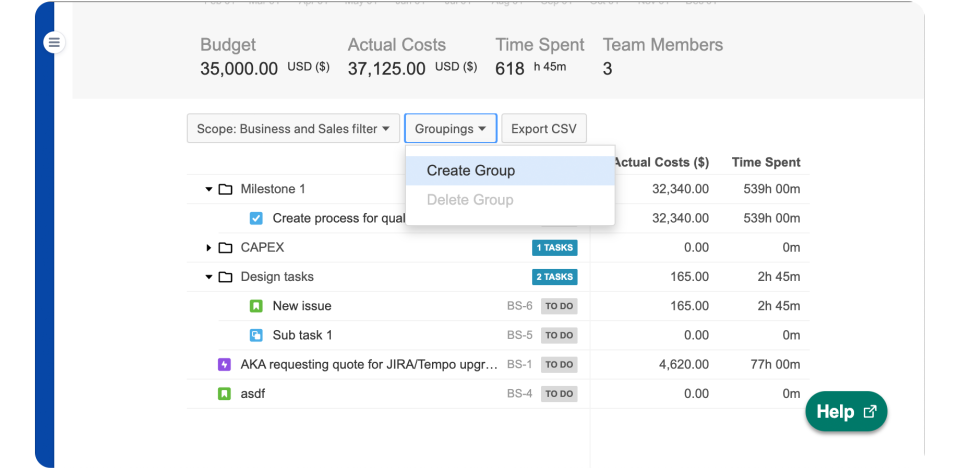This screenshot has width=960, height=470.
Task: Click the Design tasks folder icon
Action: pyautogui.click(x=225, y=277)
